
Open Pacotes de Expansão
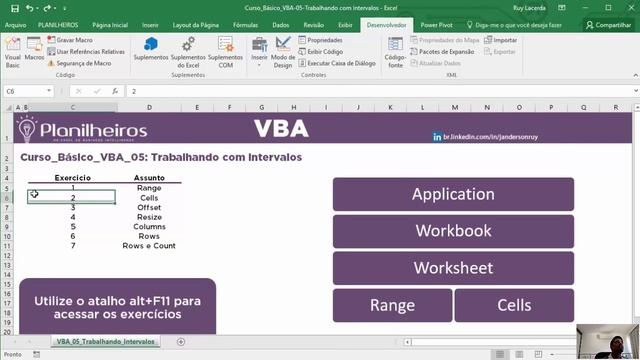click(x=442, y=52)
